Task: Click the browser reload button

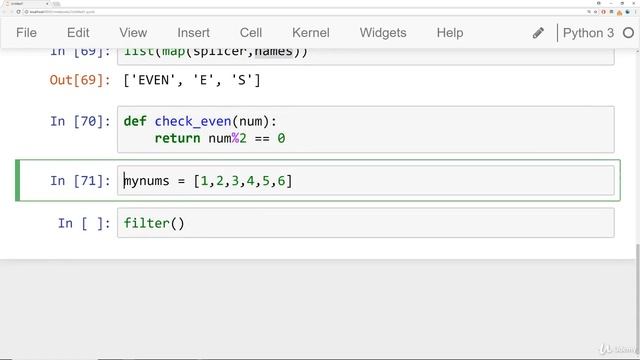Action: (18, 12)
